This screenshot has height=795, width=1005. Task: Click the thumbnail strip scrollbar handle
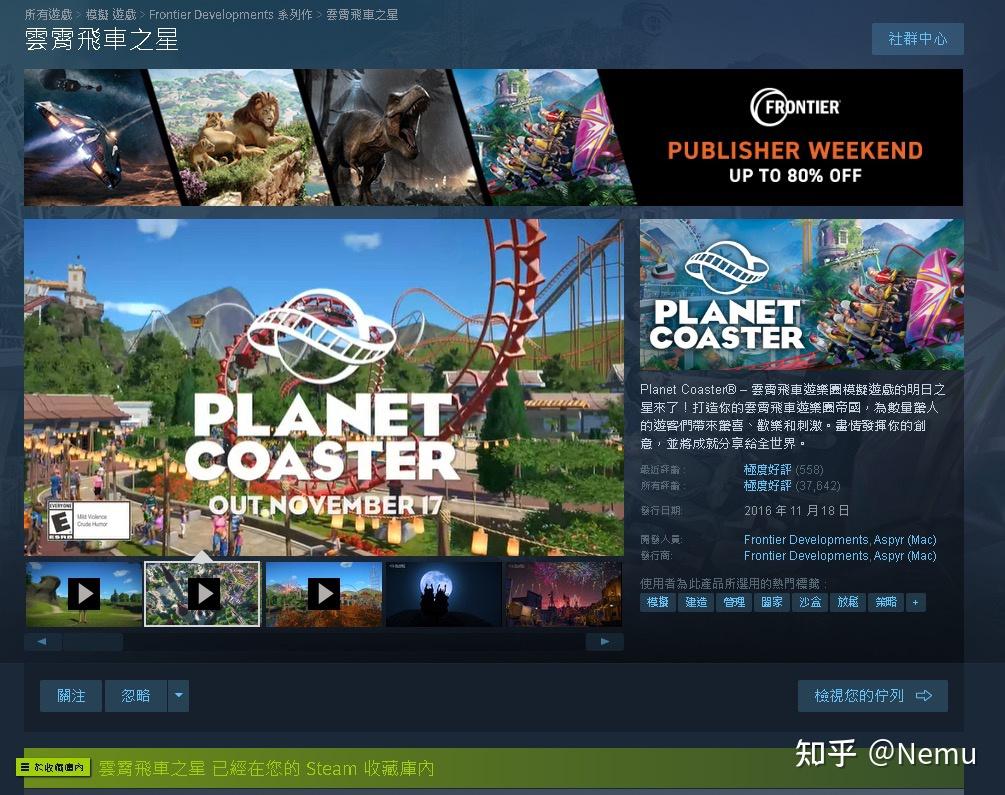93,642
